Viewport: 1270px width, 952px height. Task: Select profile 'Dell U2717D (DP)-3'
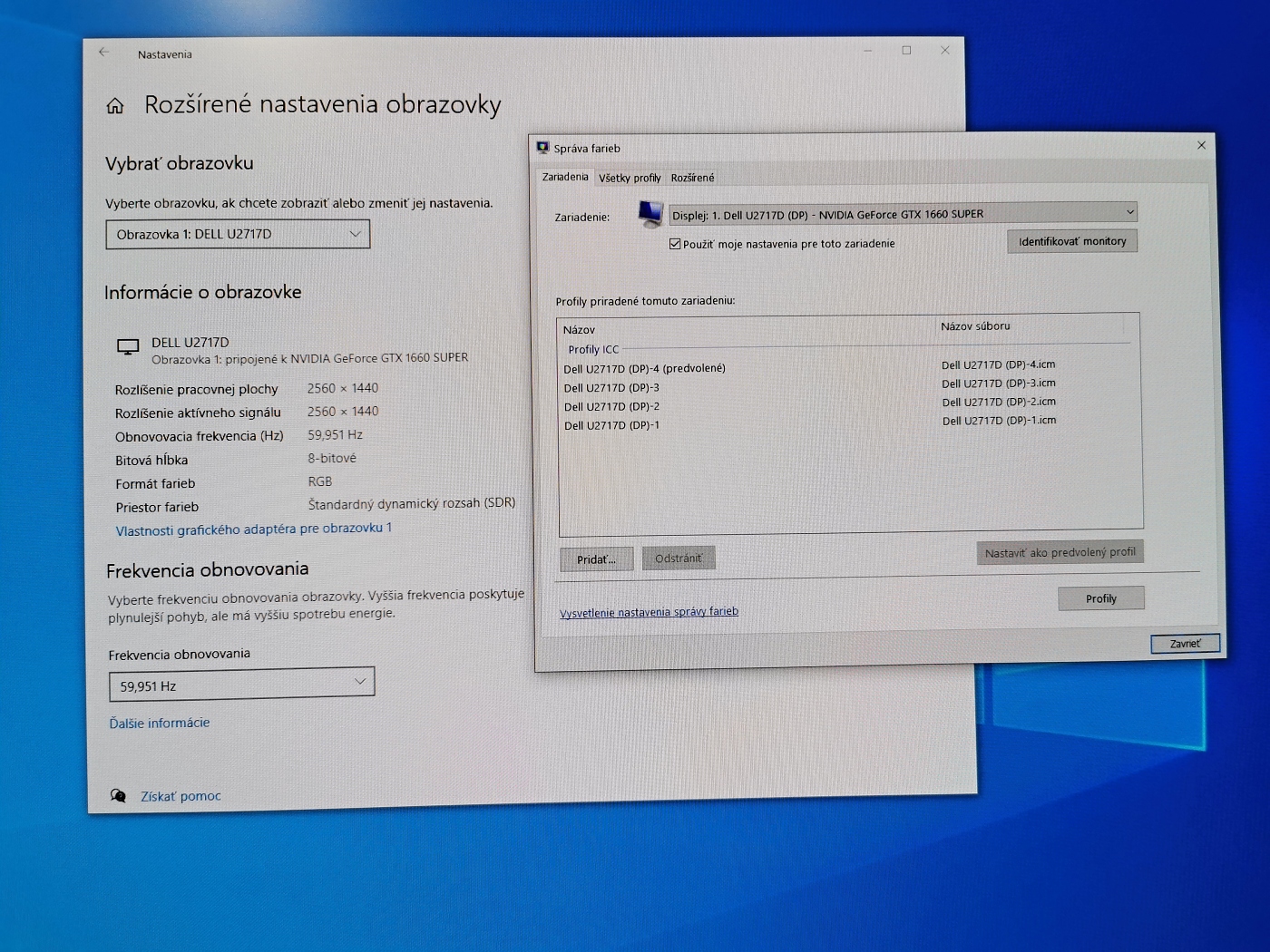click(611, 388)
